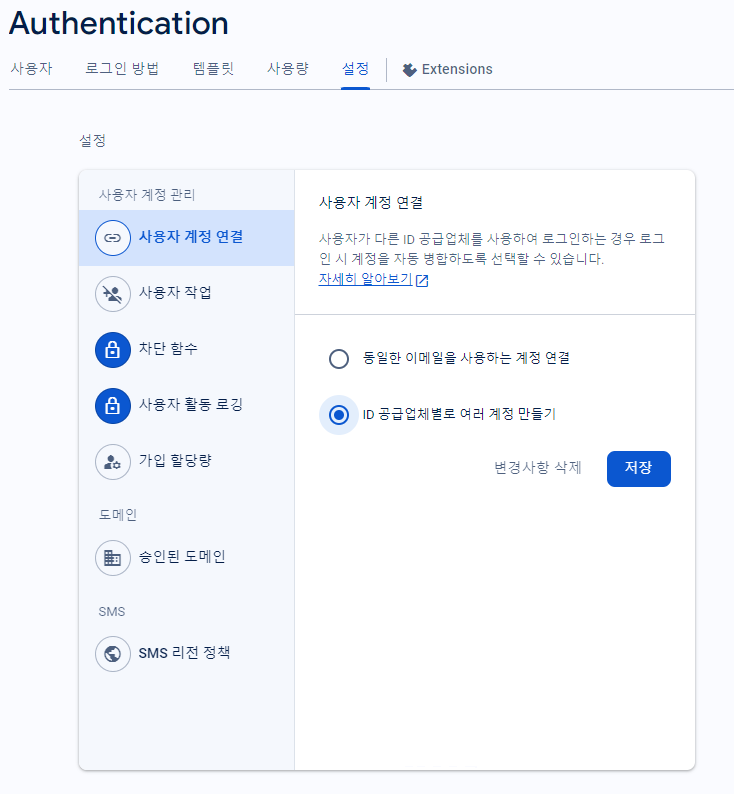Select ID 공급업체별로 여러 계정 만들기 radio button

click(339, 415)
